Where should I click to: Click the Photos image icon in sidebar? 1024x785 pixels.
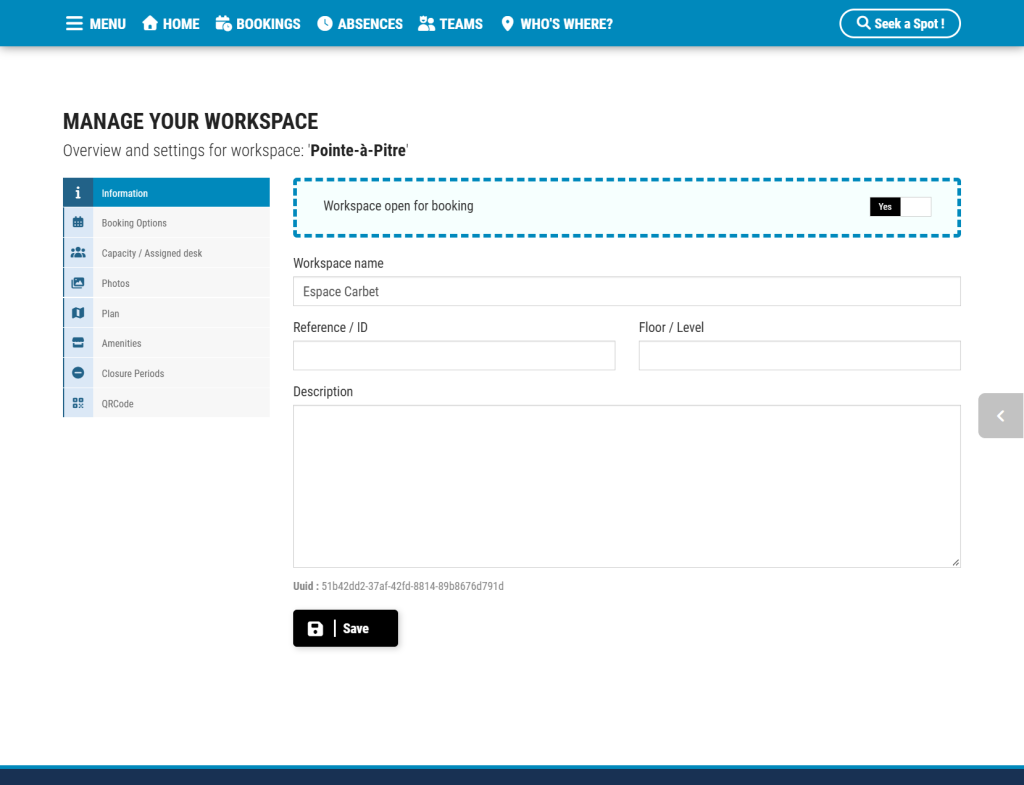pos(78,283)
